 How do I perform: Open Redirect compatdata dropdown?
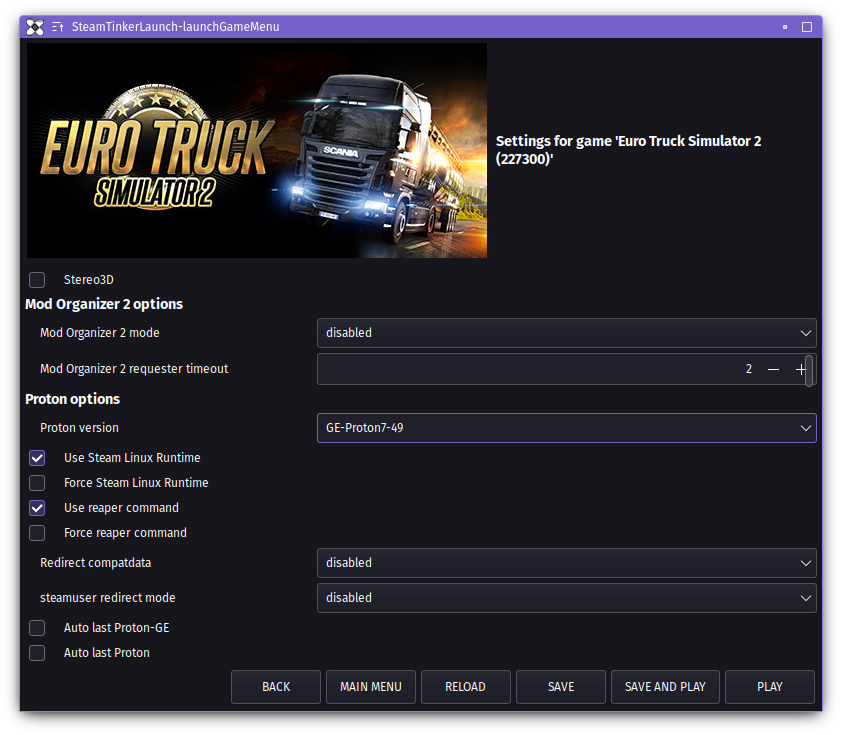coord(567,563)
